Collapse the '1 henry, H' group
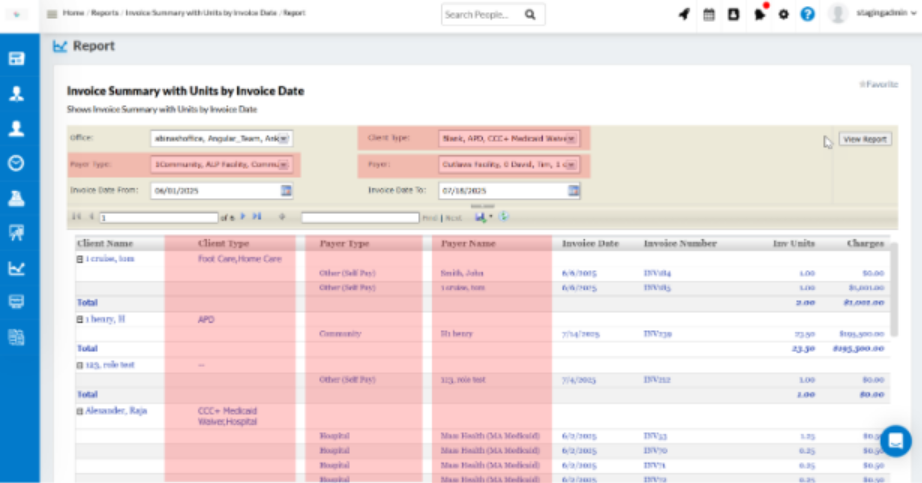Image resolution: width=922 pixels, height=483 pixels. pos(79,319)
